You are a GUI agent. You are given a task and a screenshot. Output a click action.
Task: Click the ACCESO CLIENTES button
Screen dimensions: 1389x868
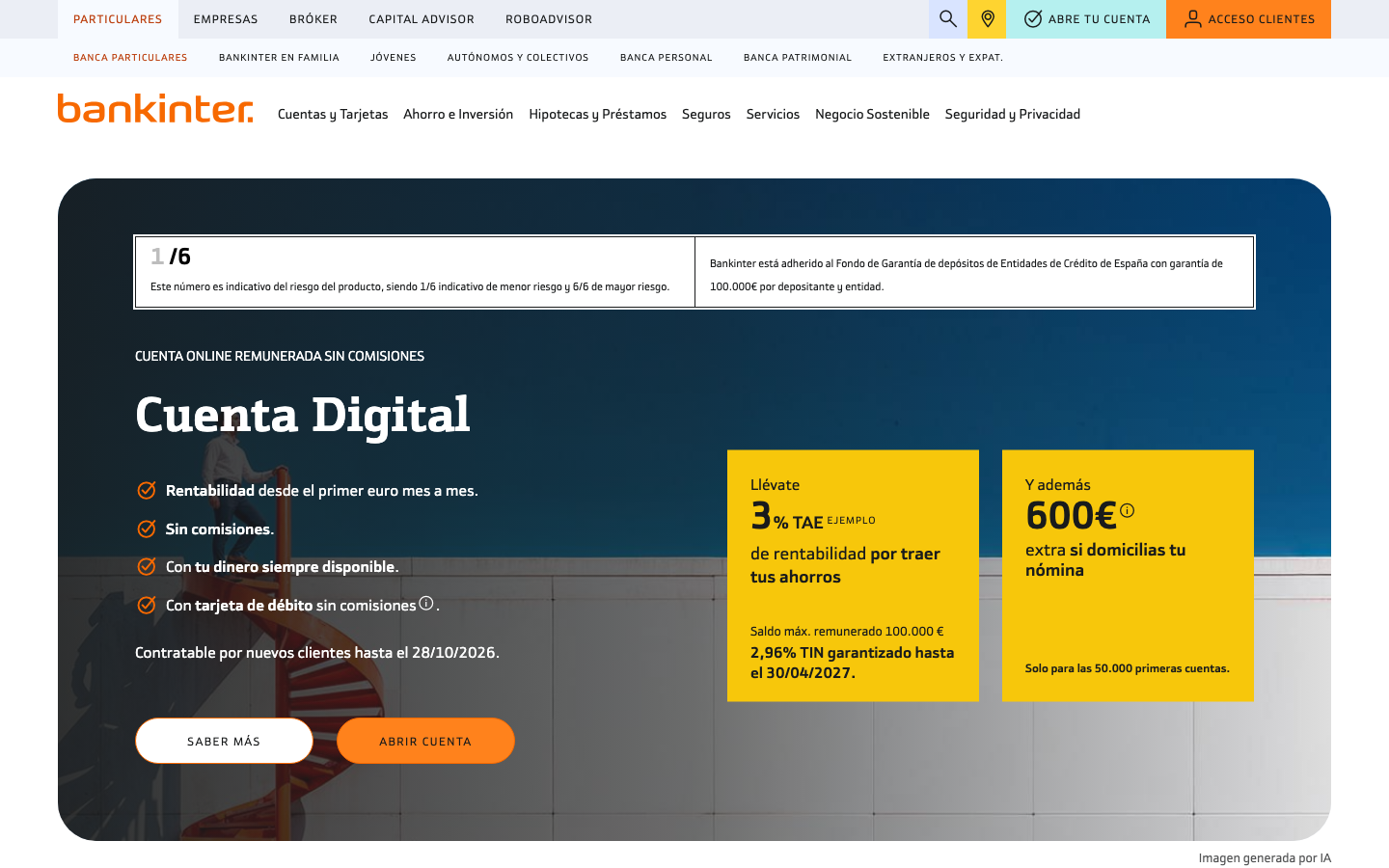(1248, 19)
